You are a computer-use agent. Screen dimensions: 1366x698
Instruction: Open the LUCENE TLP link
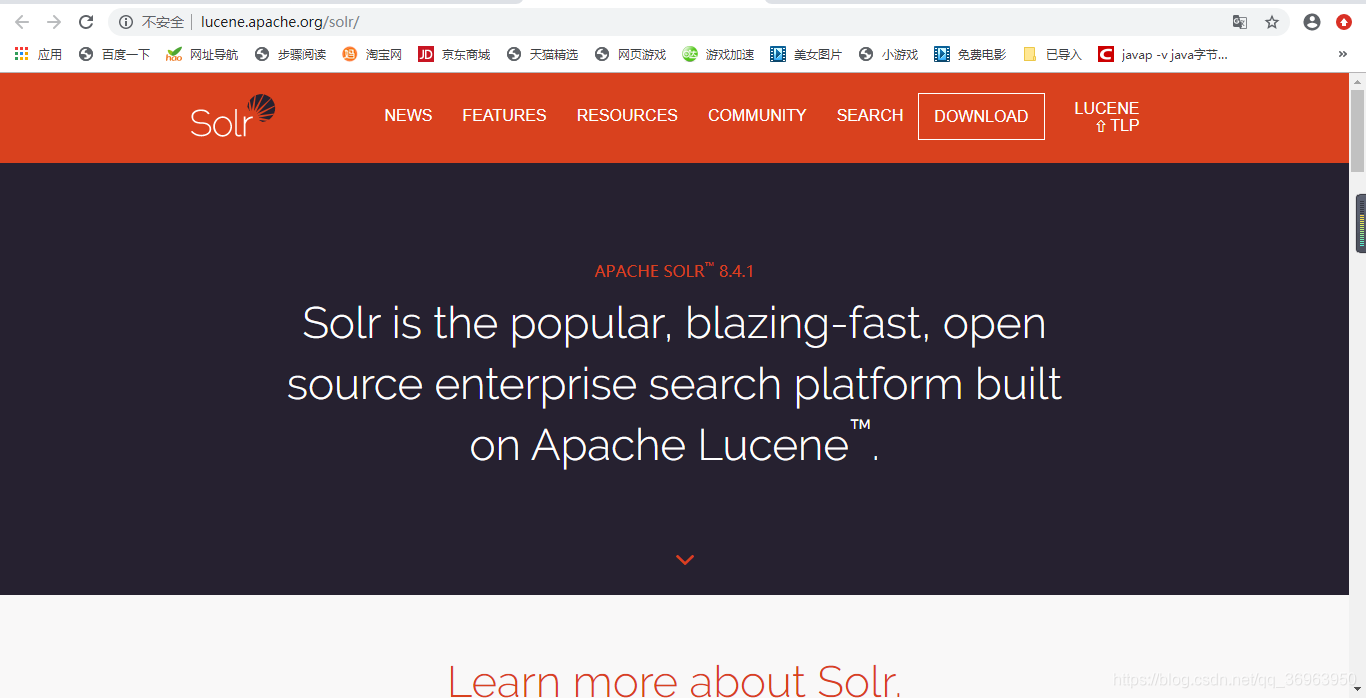(x=1107, y=116)
